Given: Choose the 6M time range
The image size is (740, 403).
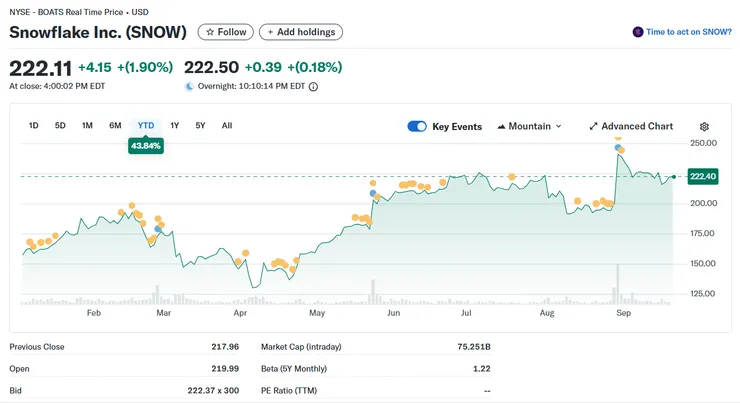Looking at the screenshot, I should (115, 126).
